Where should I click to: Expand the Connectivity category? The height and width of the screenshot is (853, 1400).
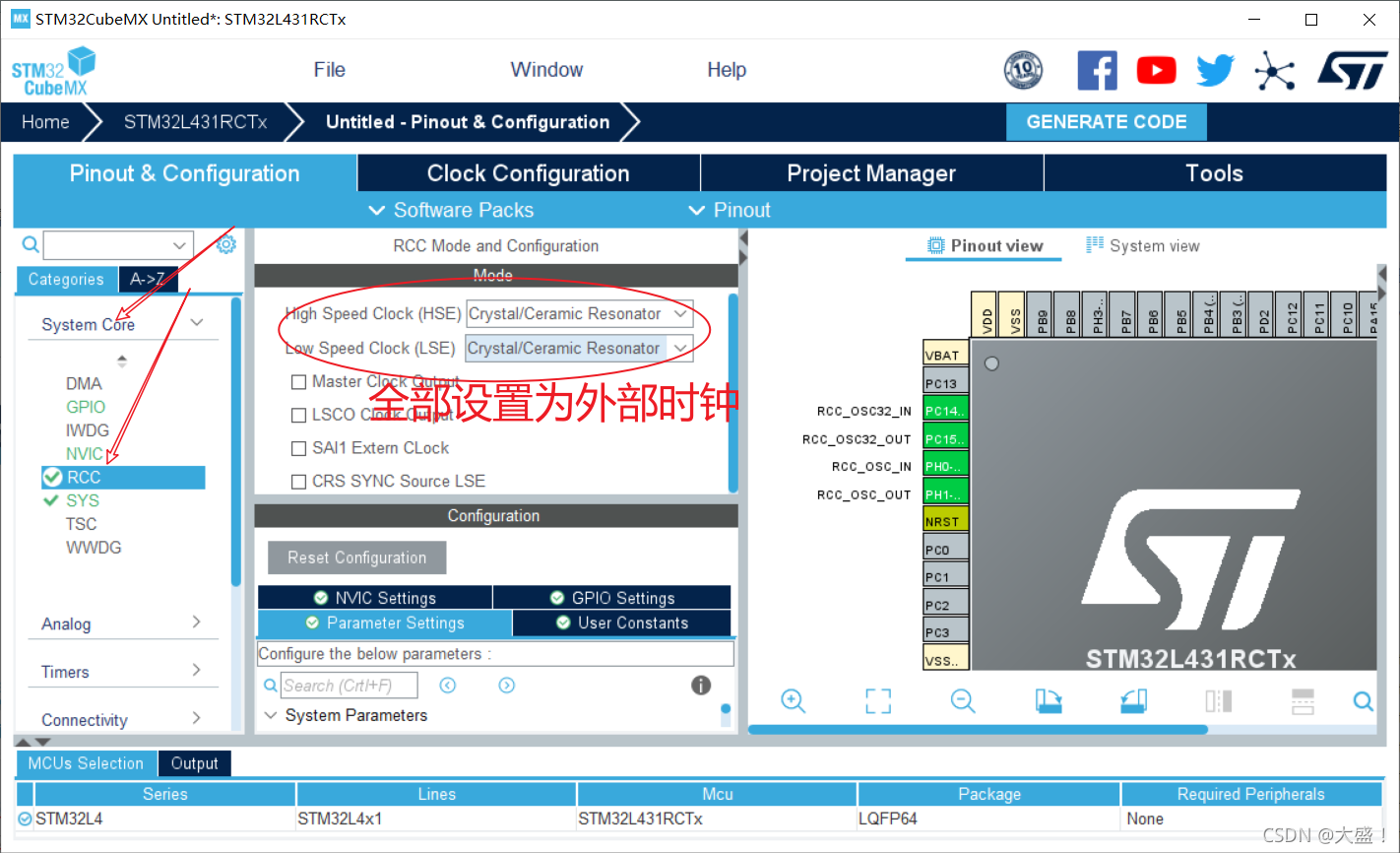197,718
